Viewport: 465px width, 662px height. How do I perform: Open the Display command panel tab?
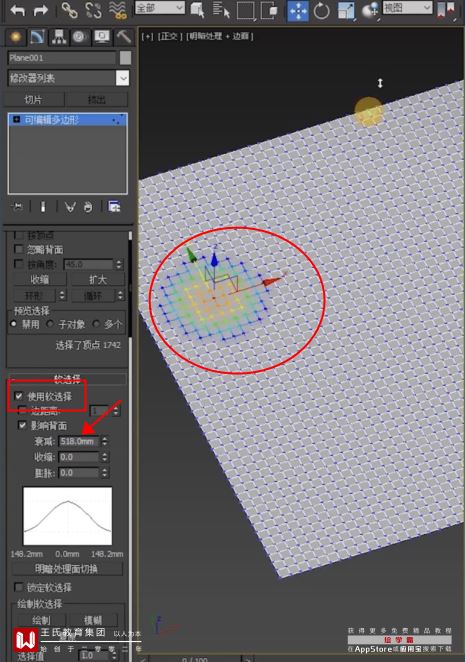point(101,37)
